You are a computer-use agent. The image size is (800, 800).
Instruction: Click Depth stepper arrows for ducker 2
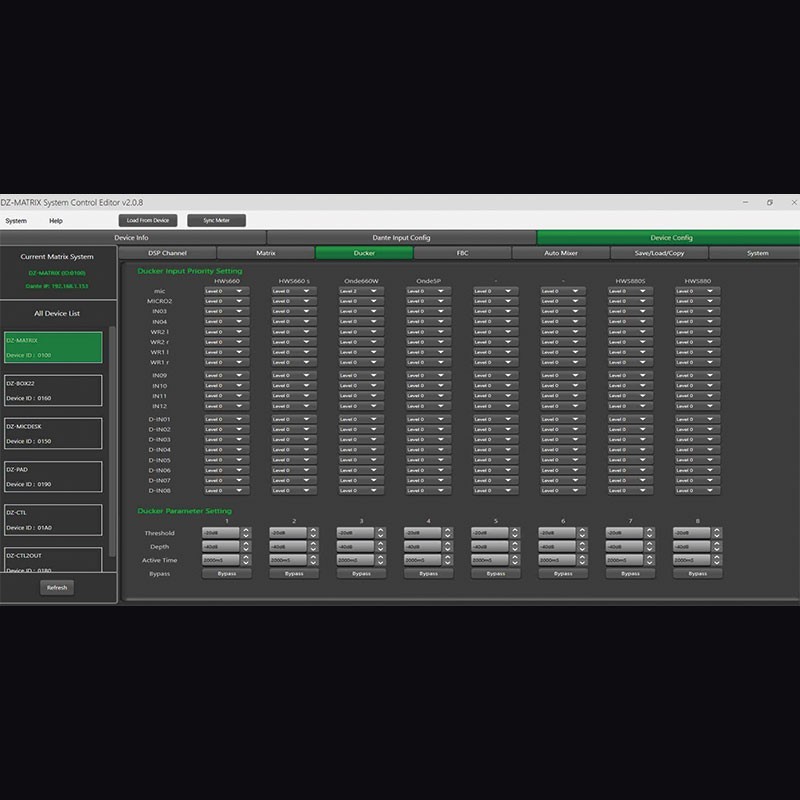click(x=313, y=547)
